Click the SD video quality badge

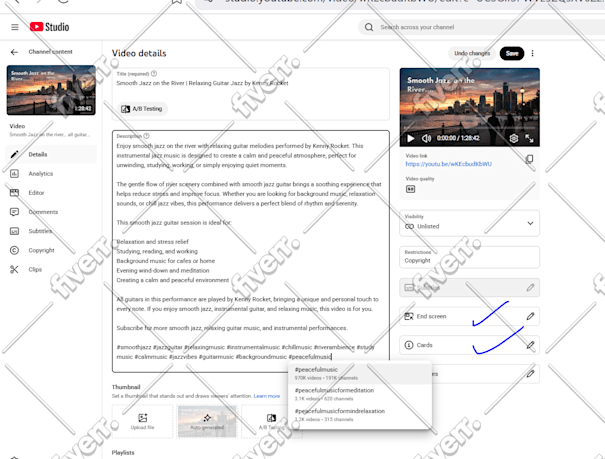[410, 189]
